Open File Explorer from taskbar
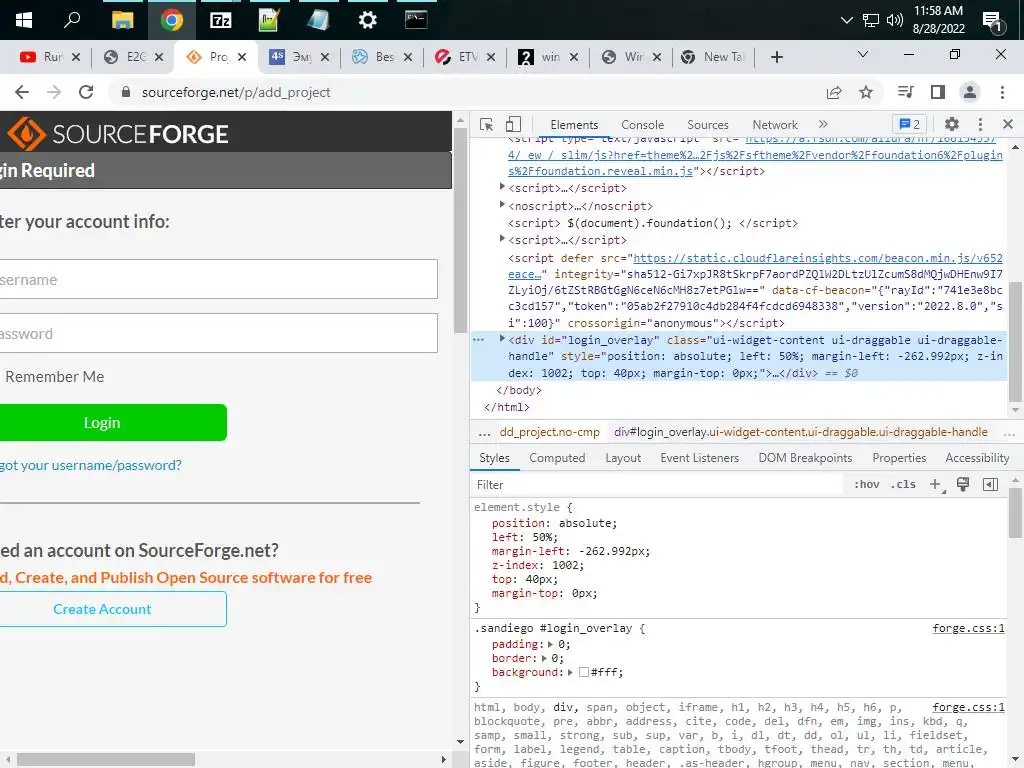This screenshot has width=1024, height=768. (122, 20)
